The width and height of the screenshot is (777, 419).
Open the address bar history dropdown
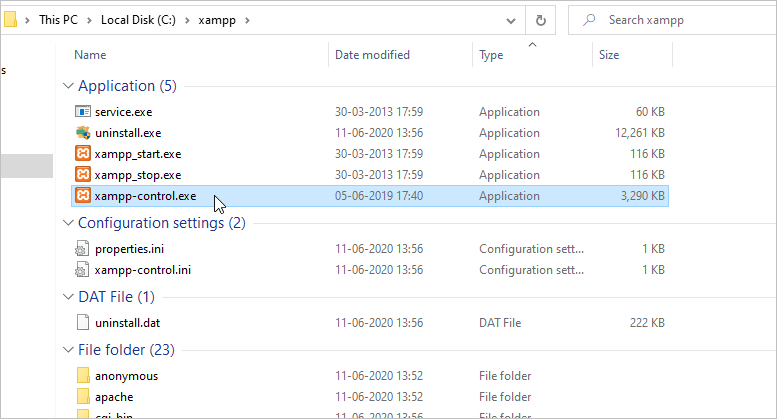click(x=511, y=20)
